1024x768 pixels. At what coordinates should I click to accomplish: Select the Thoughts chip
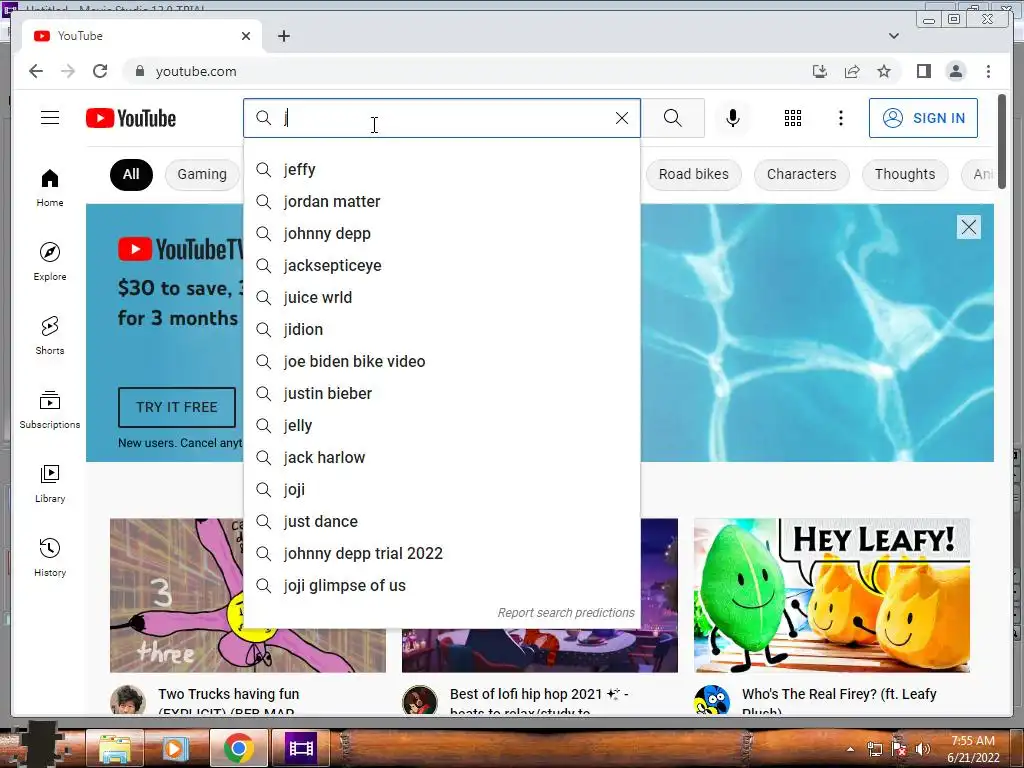[x=904, y=174]
